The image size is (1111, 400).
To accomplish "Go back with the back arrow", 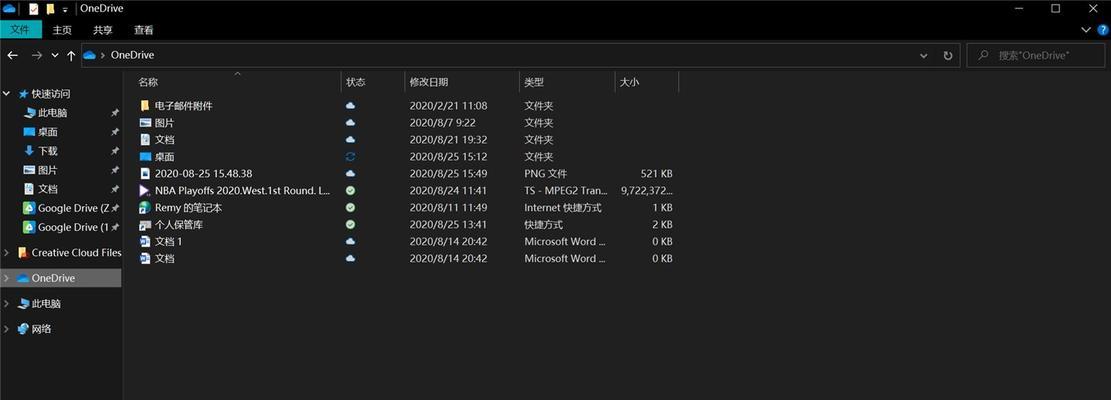I will [x=13, y=55].
